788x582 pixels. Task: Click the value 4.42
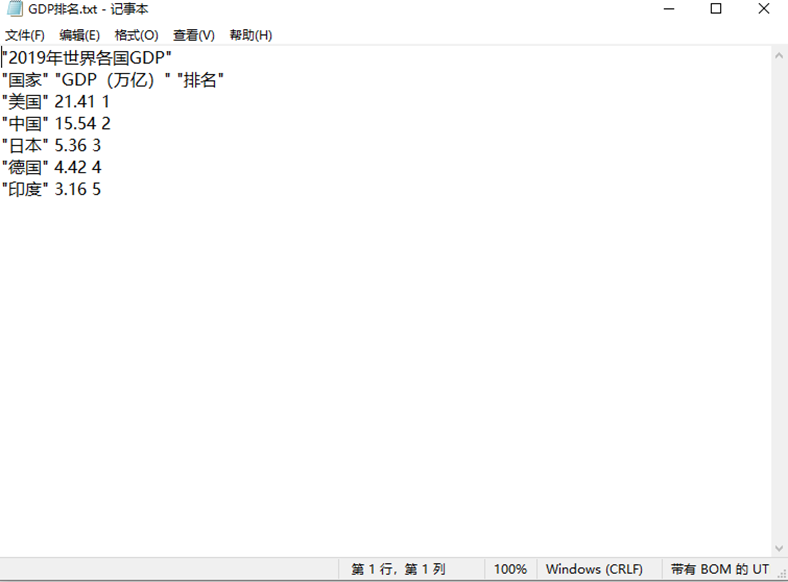point(70,167)
